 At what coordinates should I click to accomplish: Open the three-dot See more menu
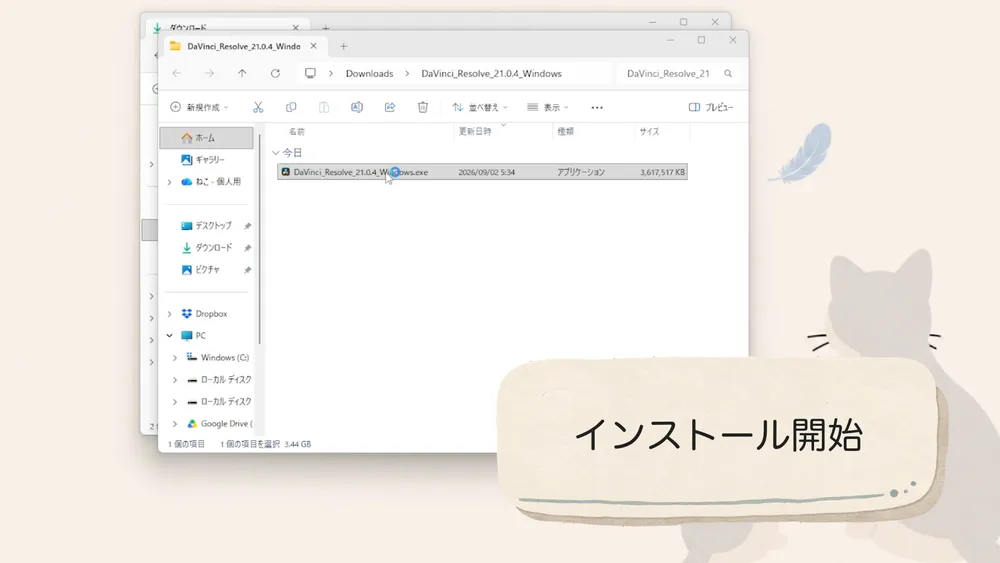click(597, 108)
